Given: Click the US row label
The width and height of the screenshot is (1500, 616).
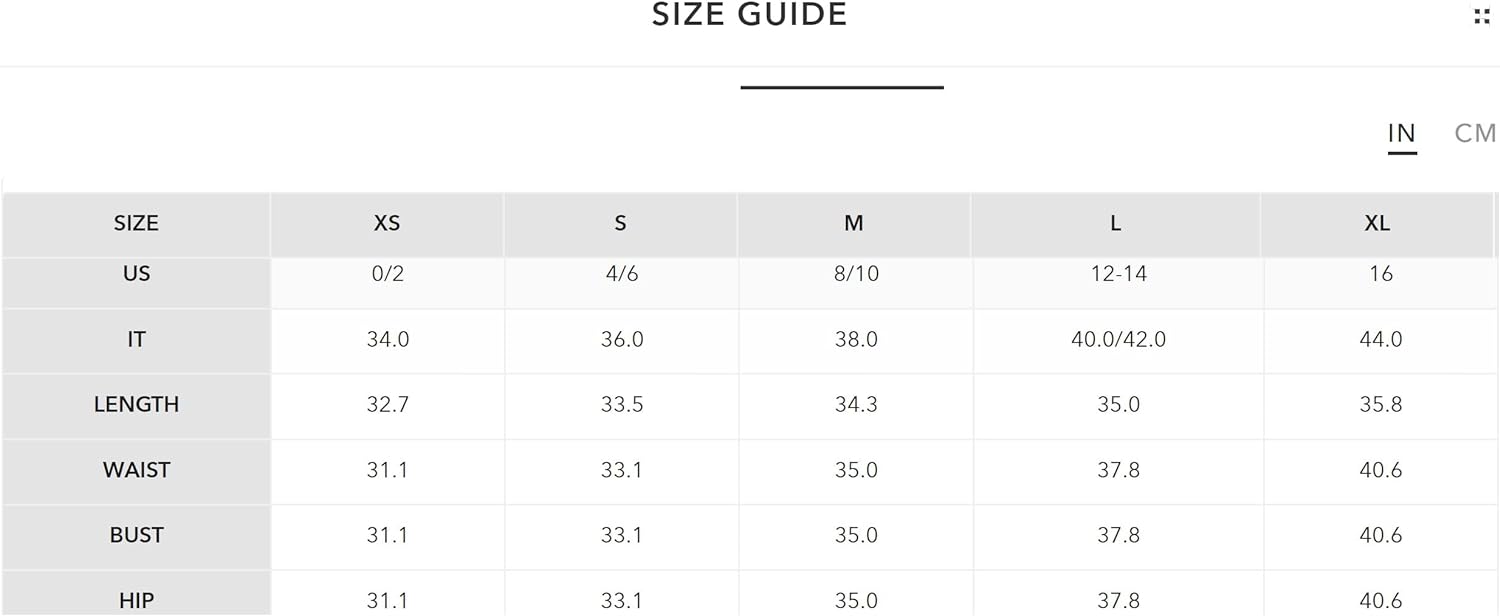Looking at the screenshot, I should tap(136, 274).
